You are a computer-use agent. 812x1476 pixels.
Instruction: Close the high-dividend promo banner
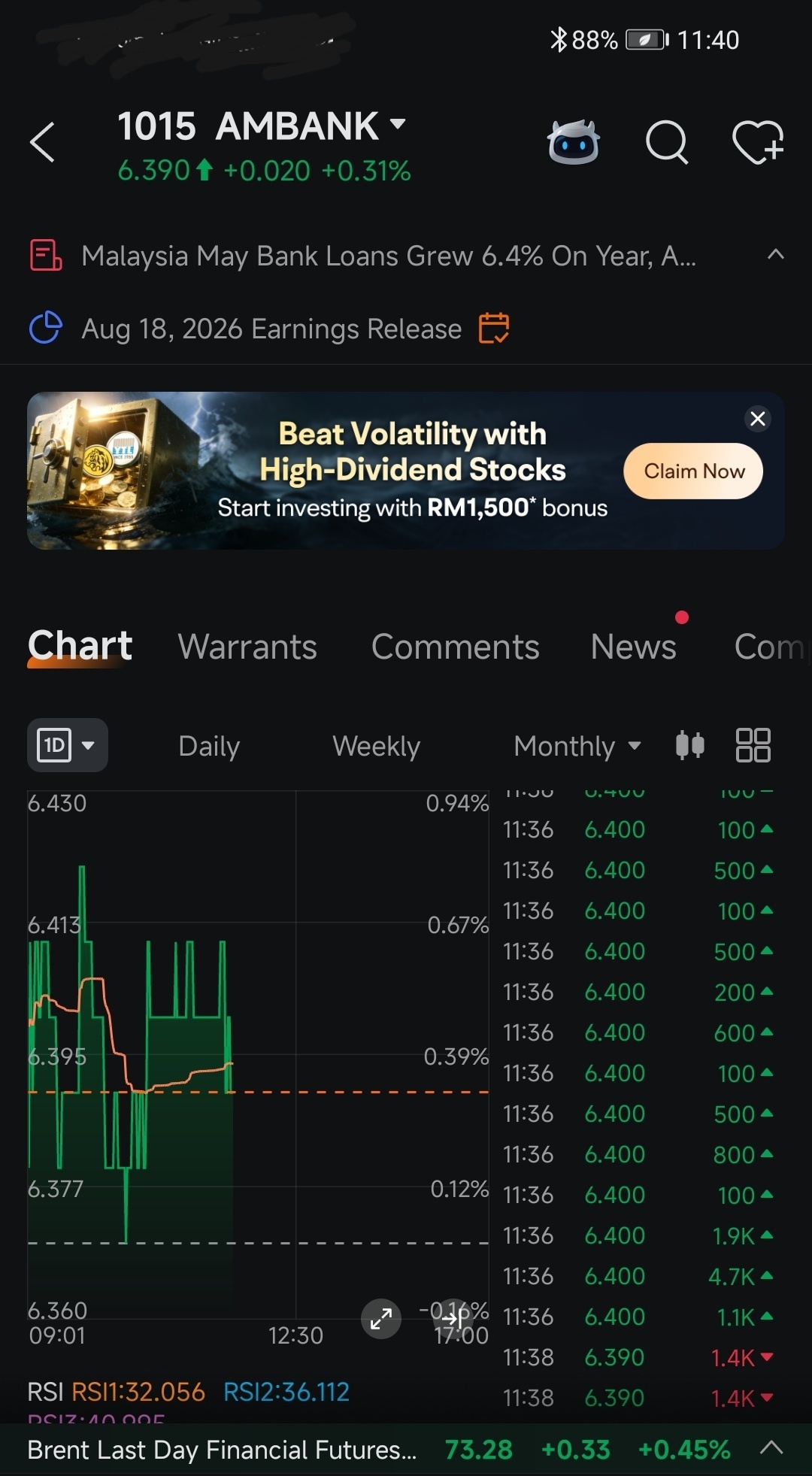click(758, 419)
